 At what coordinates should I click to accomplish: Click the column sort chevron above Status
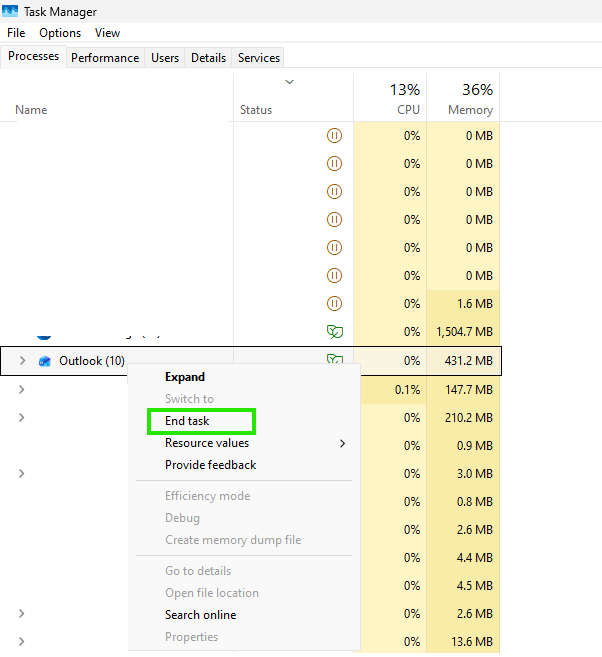coord(289,82)
